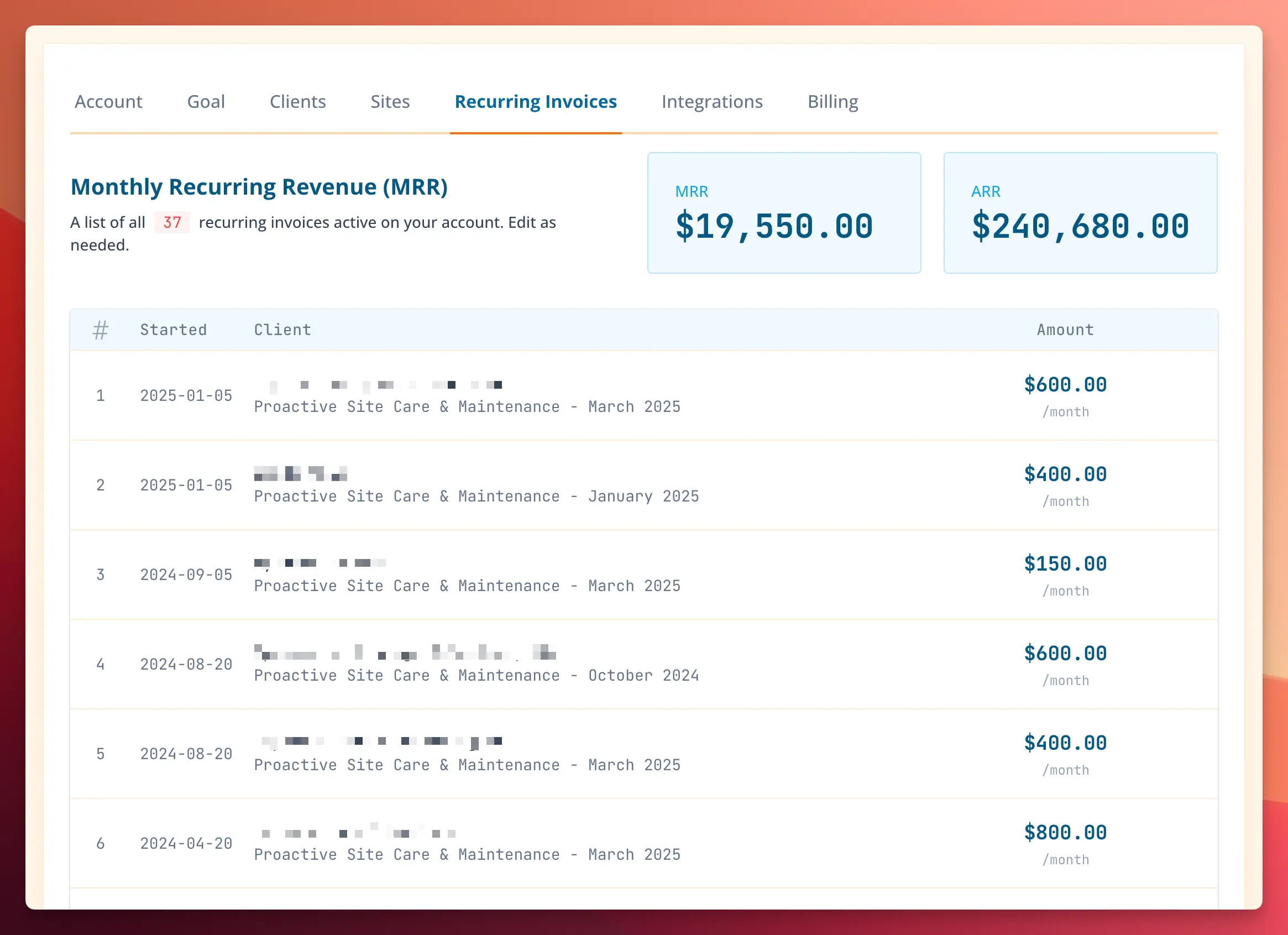This screenshot has height=935, width=1288.
Task: Click the $800.00 amount
Action: pyautogui.click(x=1065, y=833)
